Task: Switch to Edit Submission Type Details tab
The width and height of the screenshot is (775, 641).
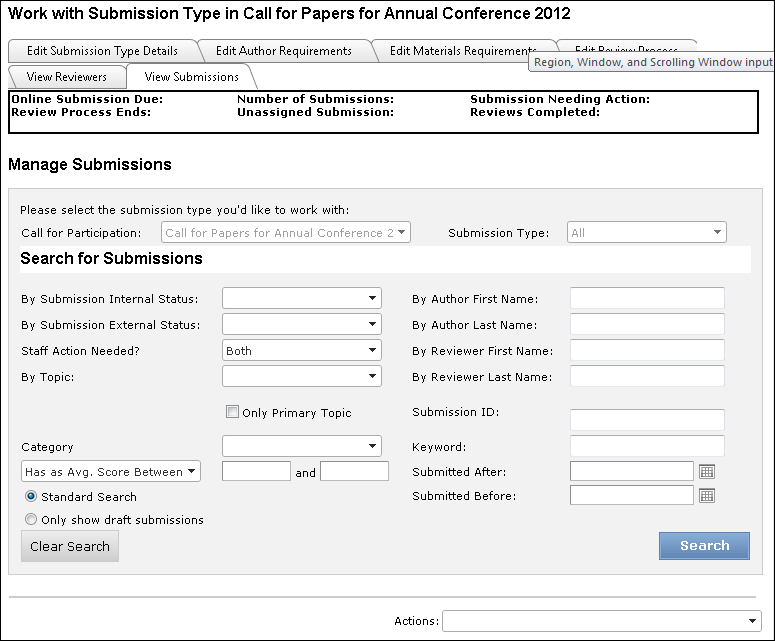Action: click(102, 51)
